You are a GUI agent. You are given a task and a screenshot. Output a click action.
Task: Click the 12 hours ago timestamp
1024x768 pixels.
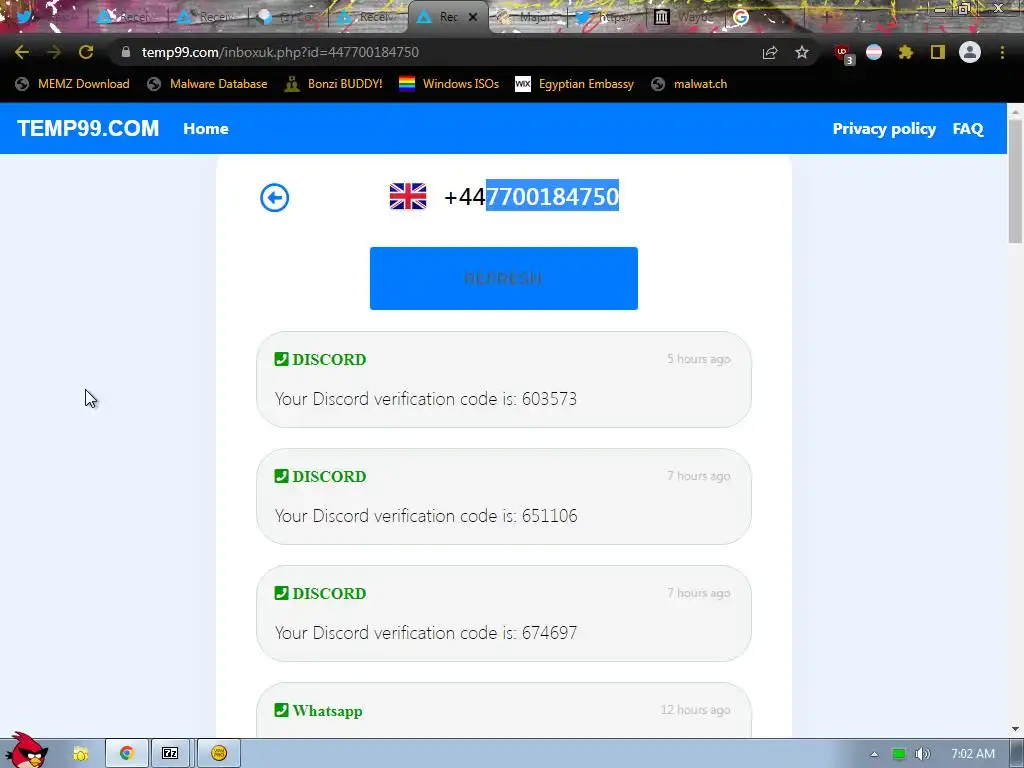tap(696, 710)
